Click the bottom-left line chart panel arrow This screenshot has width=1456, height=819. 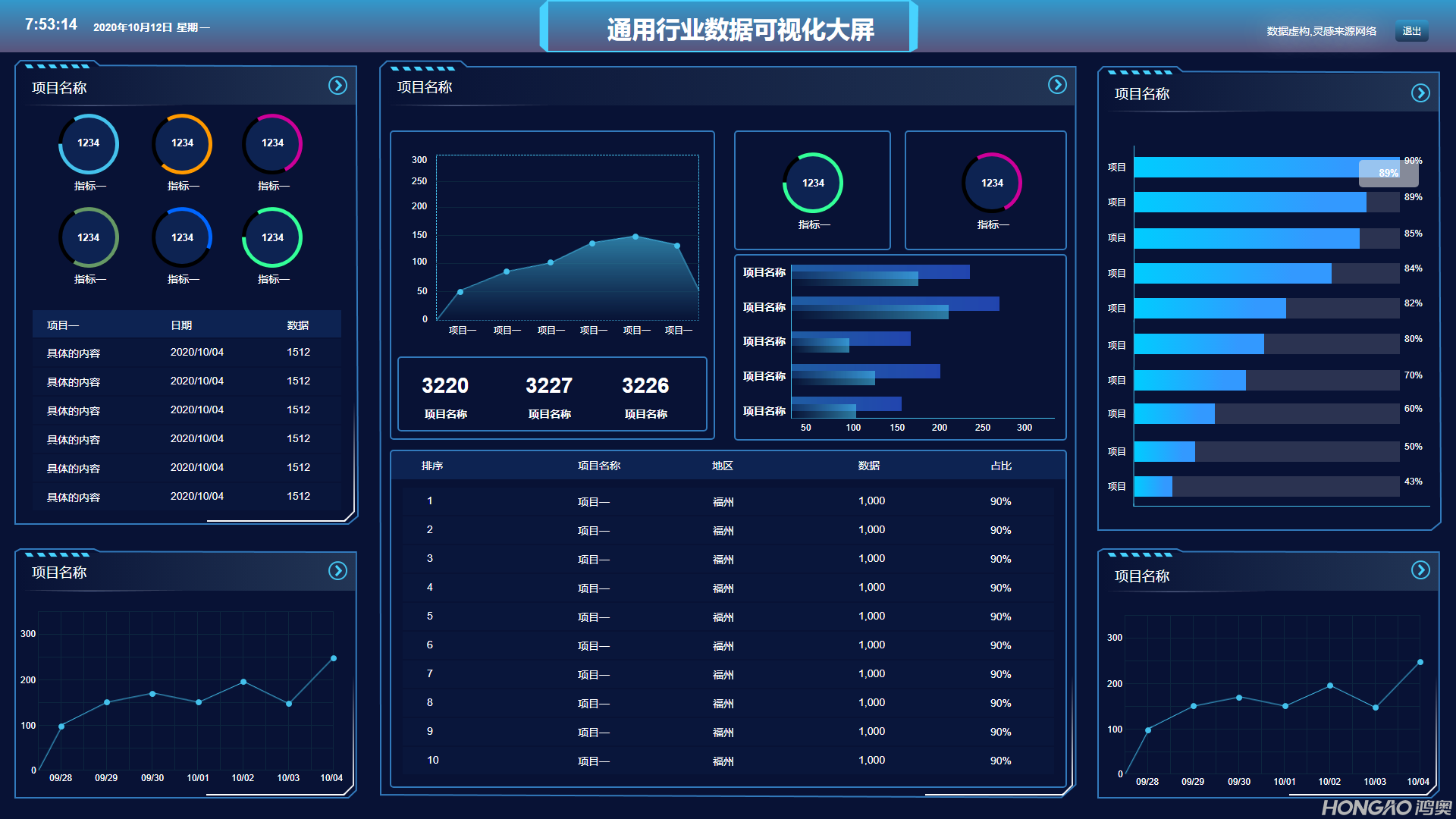tap(337, 571)
